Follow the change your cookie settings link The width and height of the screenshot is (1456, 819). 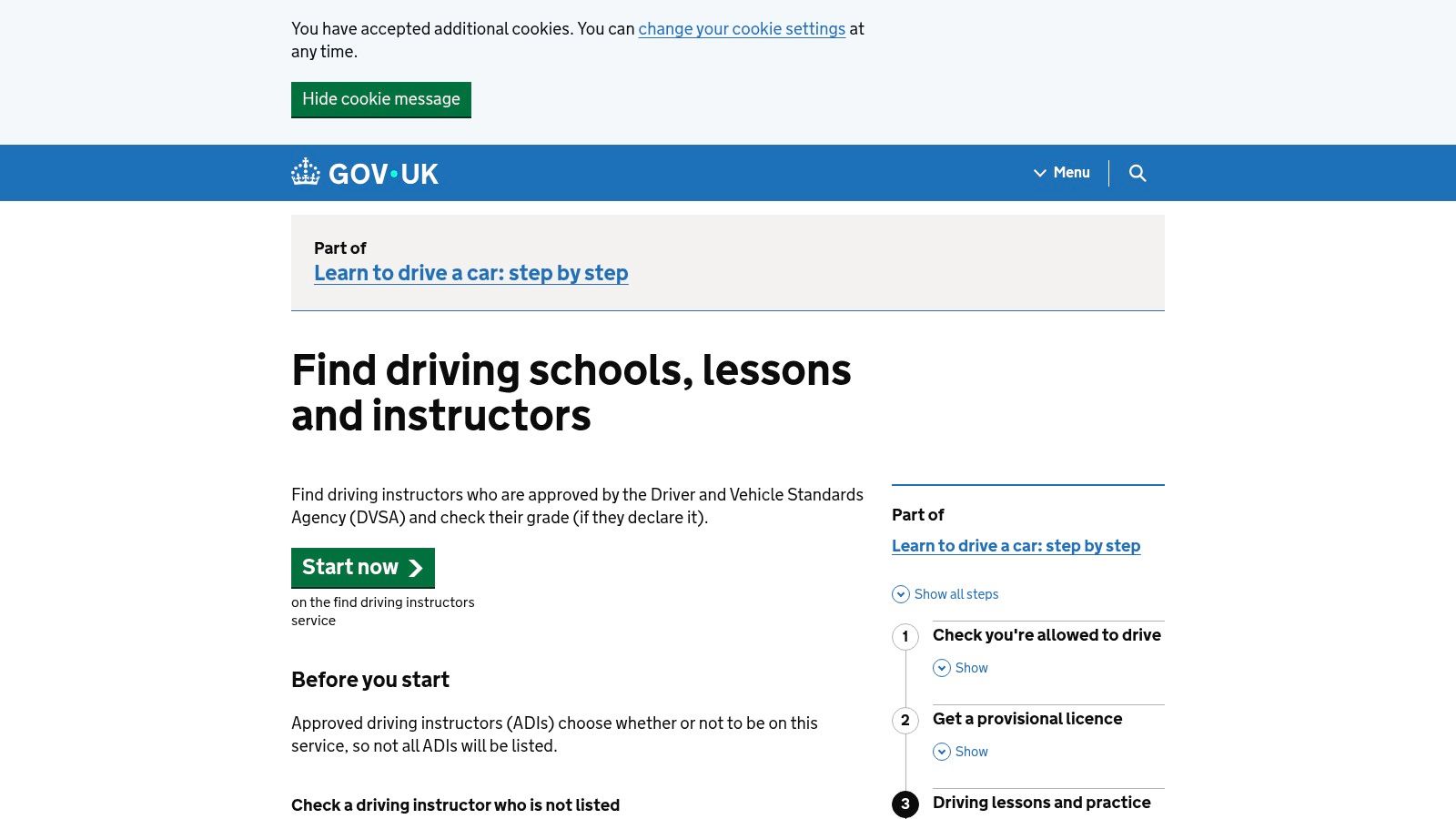point(742,29)
